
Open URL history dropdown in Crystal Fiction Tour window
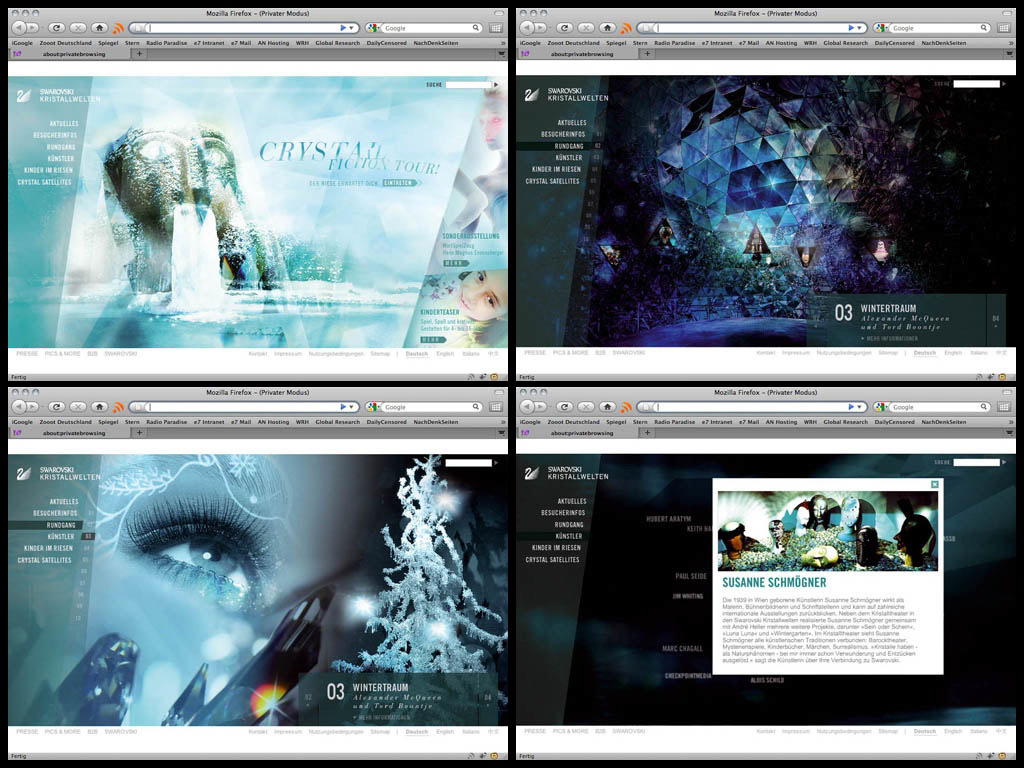[x=351, y=28]
